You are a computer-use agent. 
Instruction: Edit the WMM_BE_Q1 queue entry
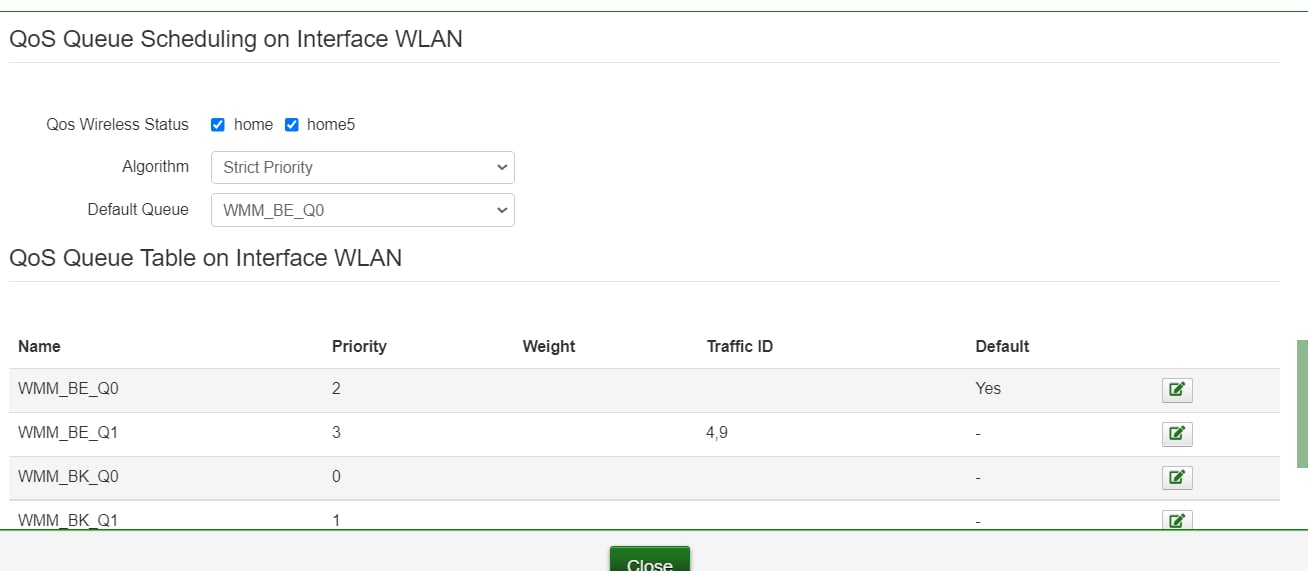(x=1177, y=434)
